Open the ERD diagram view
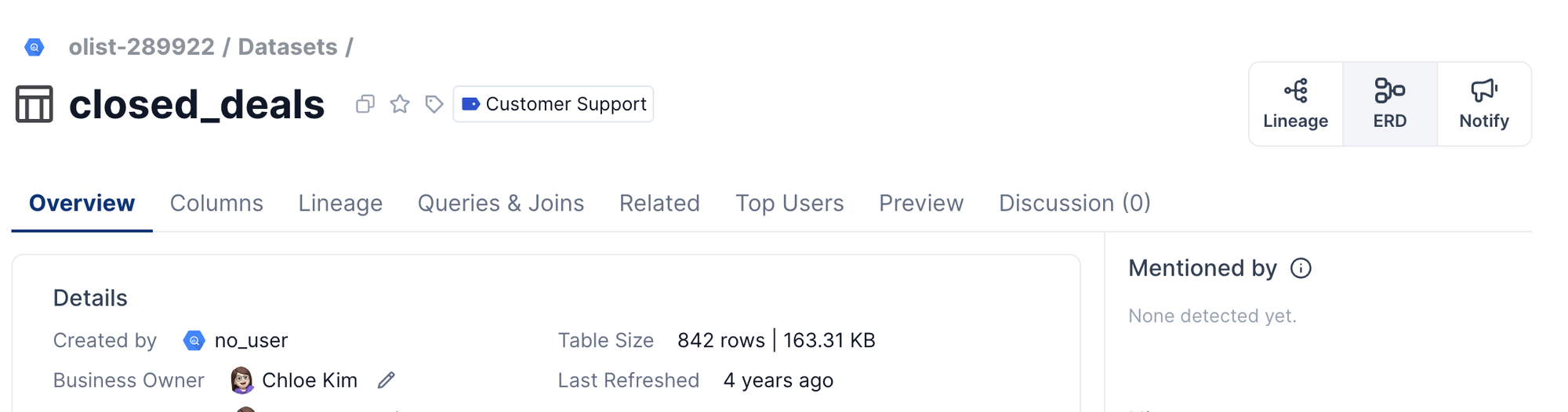 pyautogui.click(x=1389, y=104)
